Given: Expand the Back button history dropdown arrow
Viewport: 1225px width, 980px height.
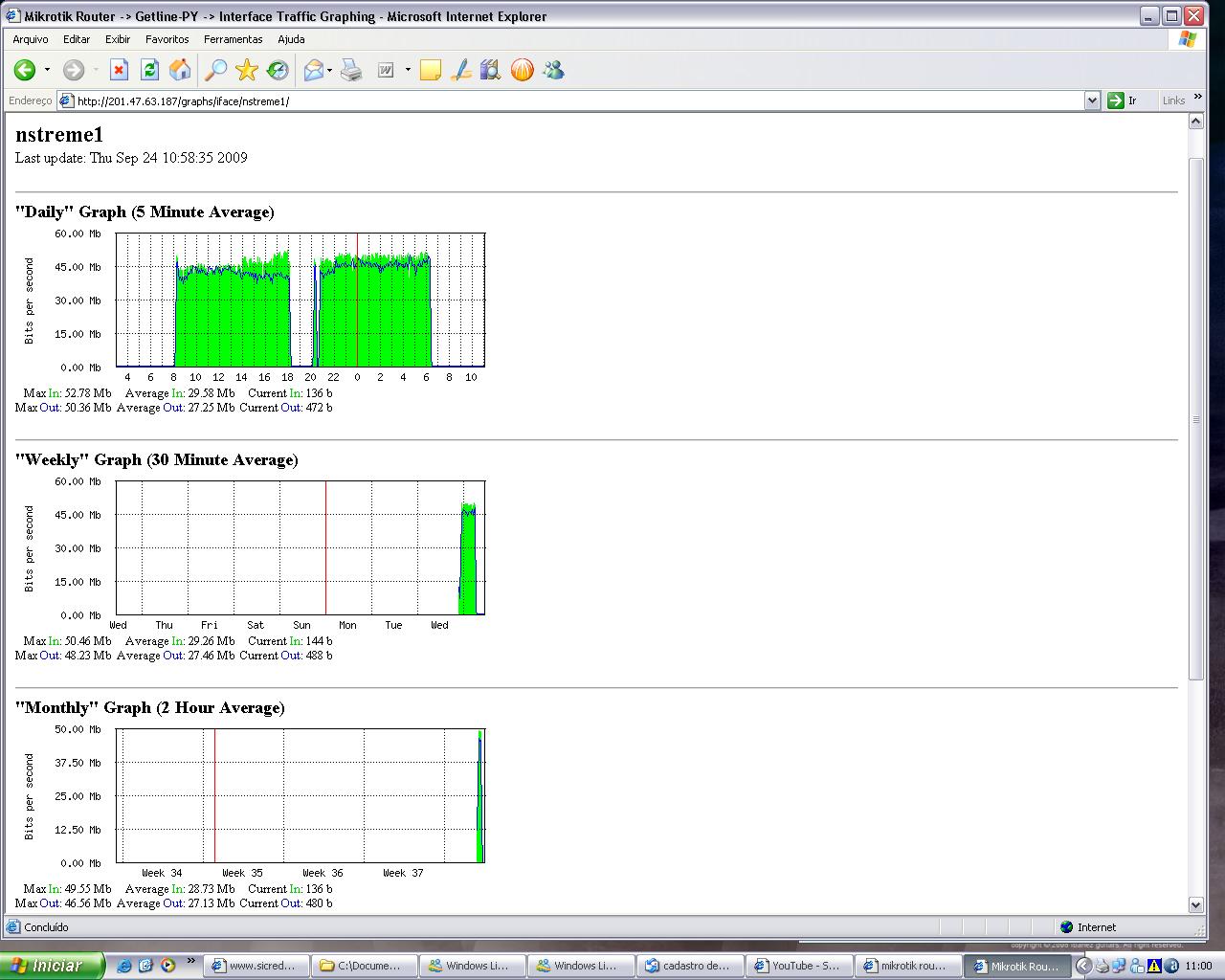Looking at the screenshot, I should click(47, 70).
